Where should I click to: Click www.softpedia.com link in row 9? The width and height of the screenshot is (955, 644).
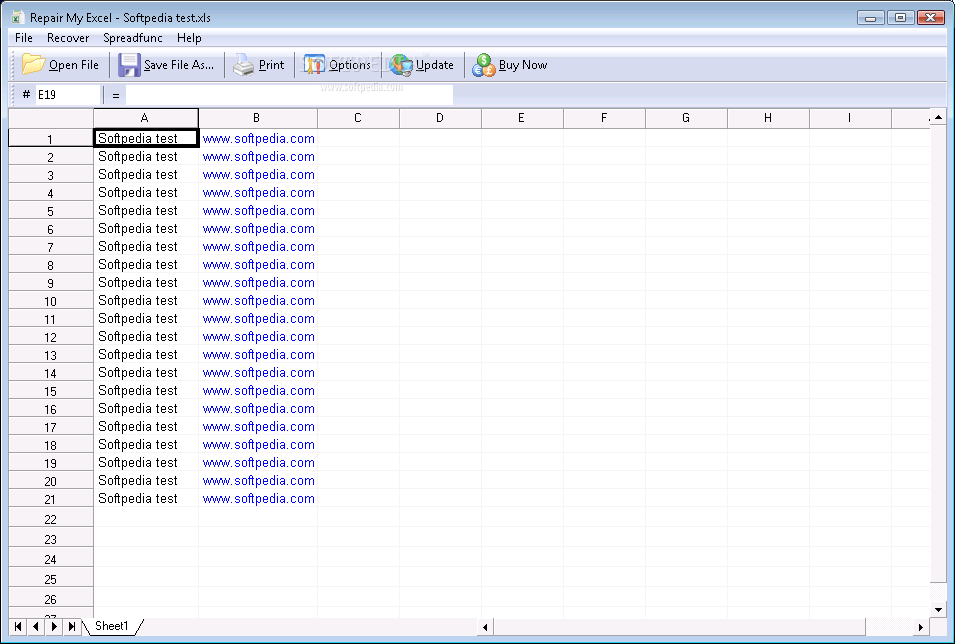click(x=259, y=283)
